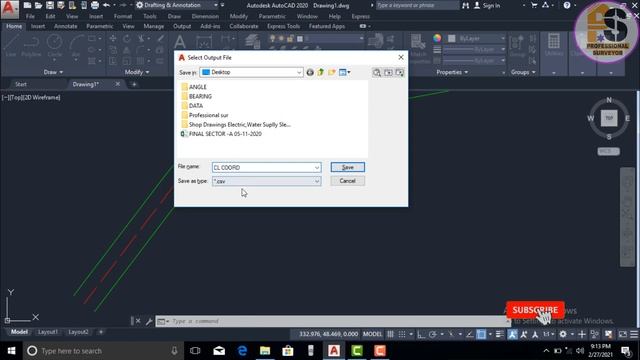Image resolution: width=640 pixels, height=360 pixels.
Task: Open the Mail taskbar icon
Action: (219, 351)
